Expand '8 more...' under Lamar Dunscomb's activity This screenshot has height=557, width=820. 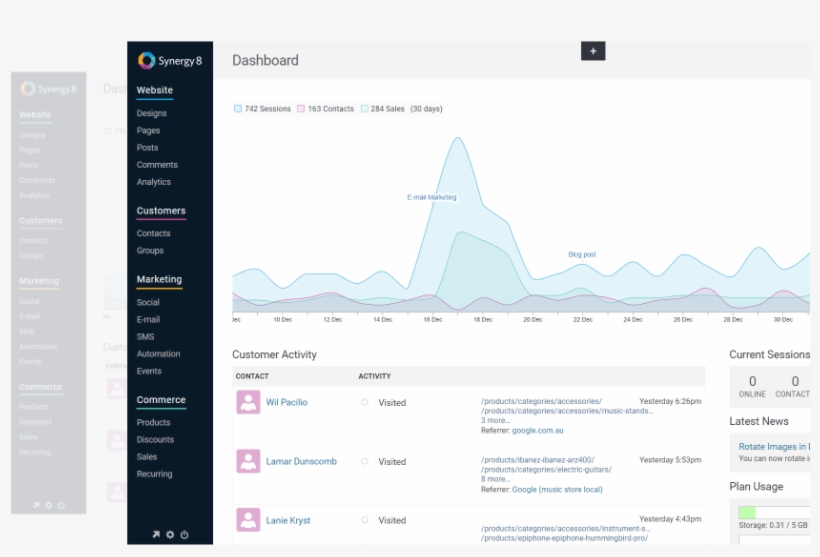[496, 479]
